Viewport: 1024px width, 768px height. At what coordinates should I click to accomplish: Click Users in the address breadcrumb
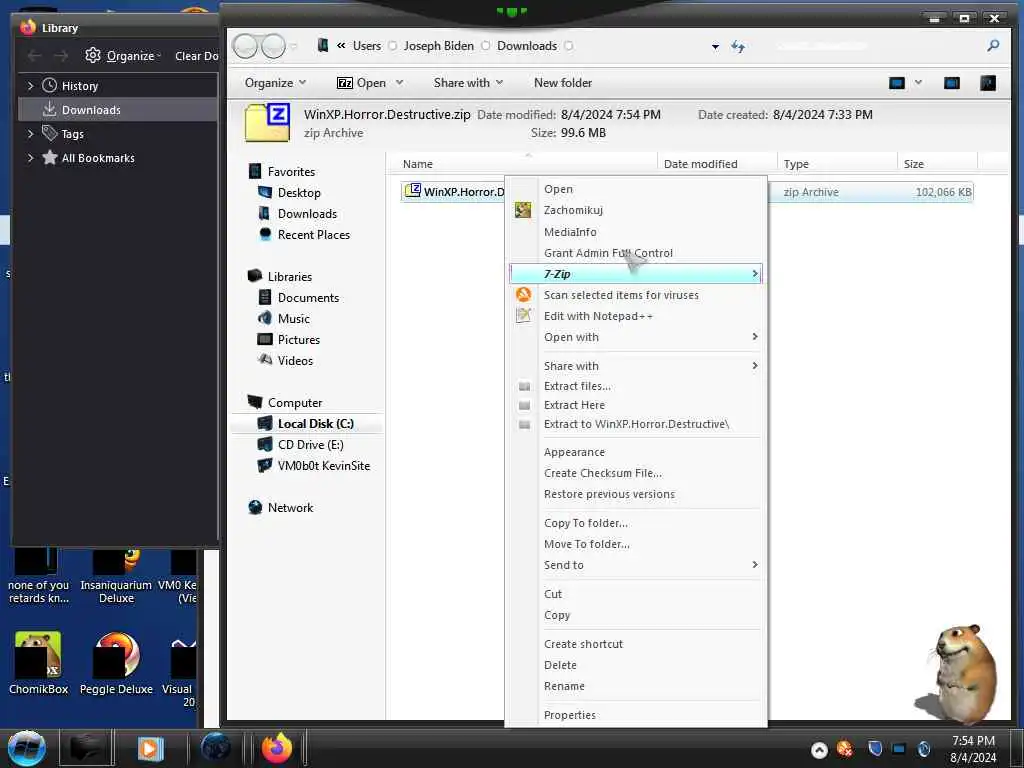[367, 46]
